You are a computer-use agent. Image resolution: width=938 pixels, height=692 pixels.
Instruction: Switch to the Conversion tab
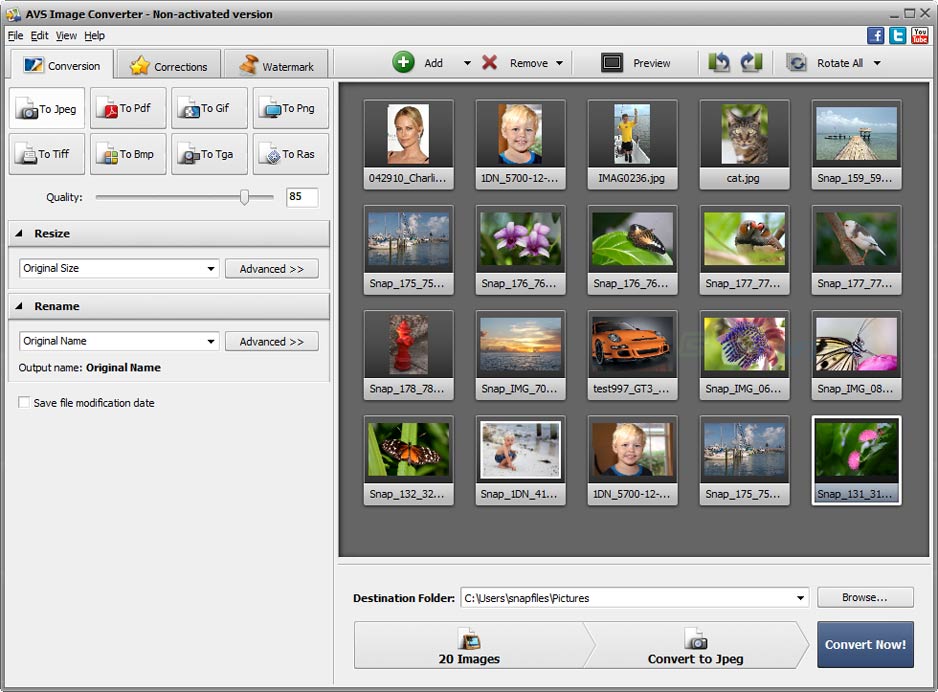[x=62, y=65]
